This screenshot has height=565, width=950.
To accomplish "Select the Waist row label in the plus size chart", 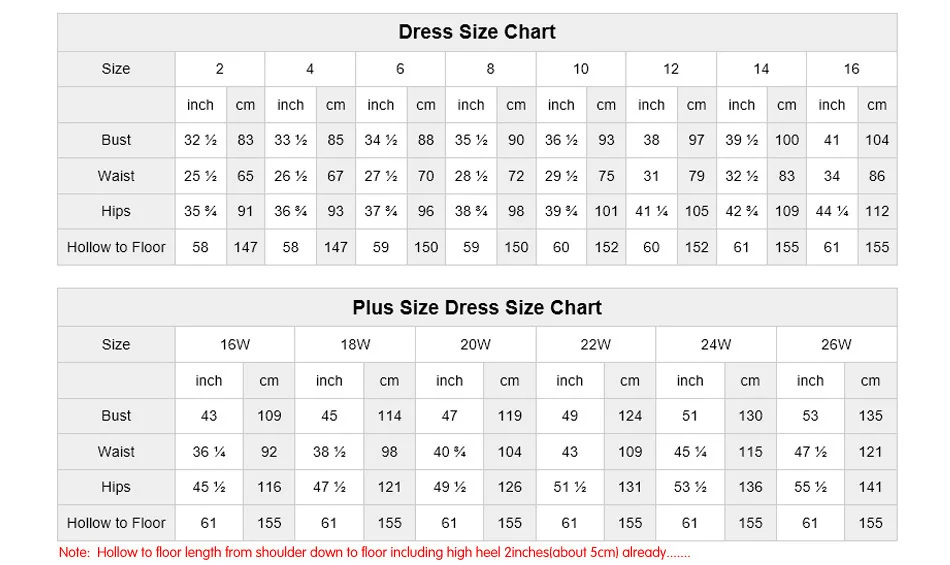I will pyautogui.click(x=116, y=452).
